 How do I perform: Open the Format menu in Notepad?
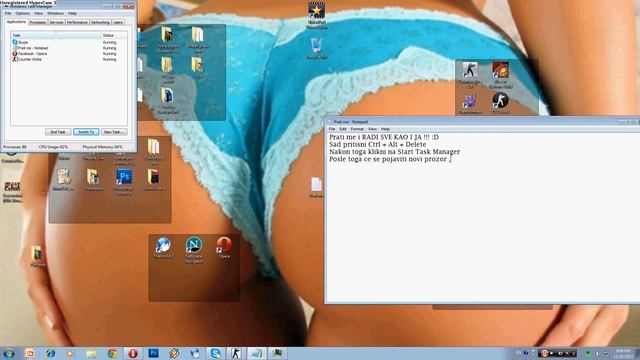(x=357, y=129)
